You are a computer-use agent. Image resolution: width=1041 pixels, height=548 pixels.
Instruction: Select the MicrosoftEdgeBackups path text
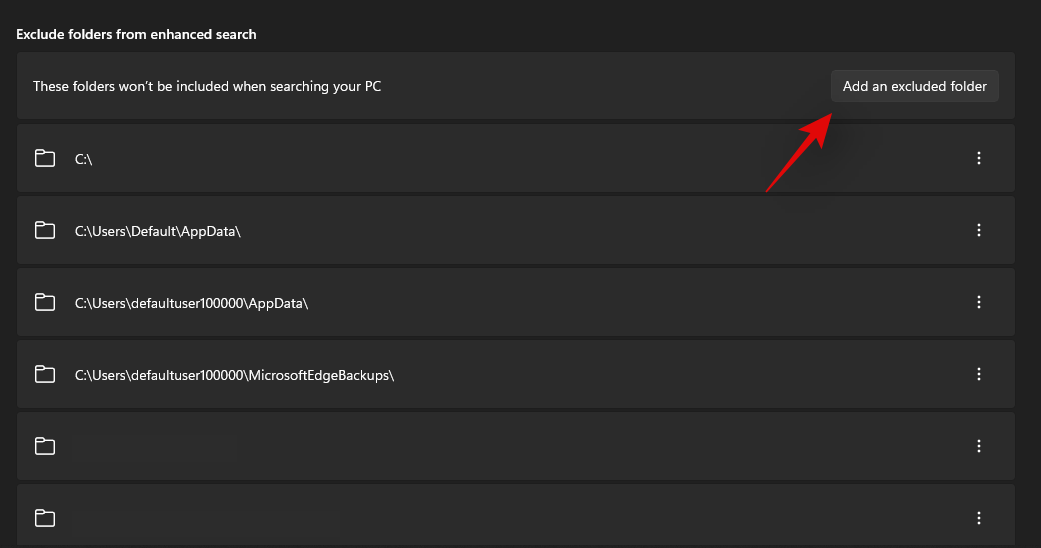click(x=235, y=375)
